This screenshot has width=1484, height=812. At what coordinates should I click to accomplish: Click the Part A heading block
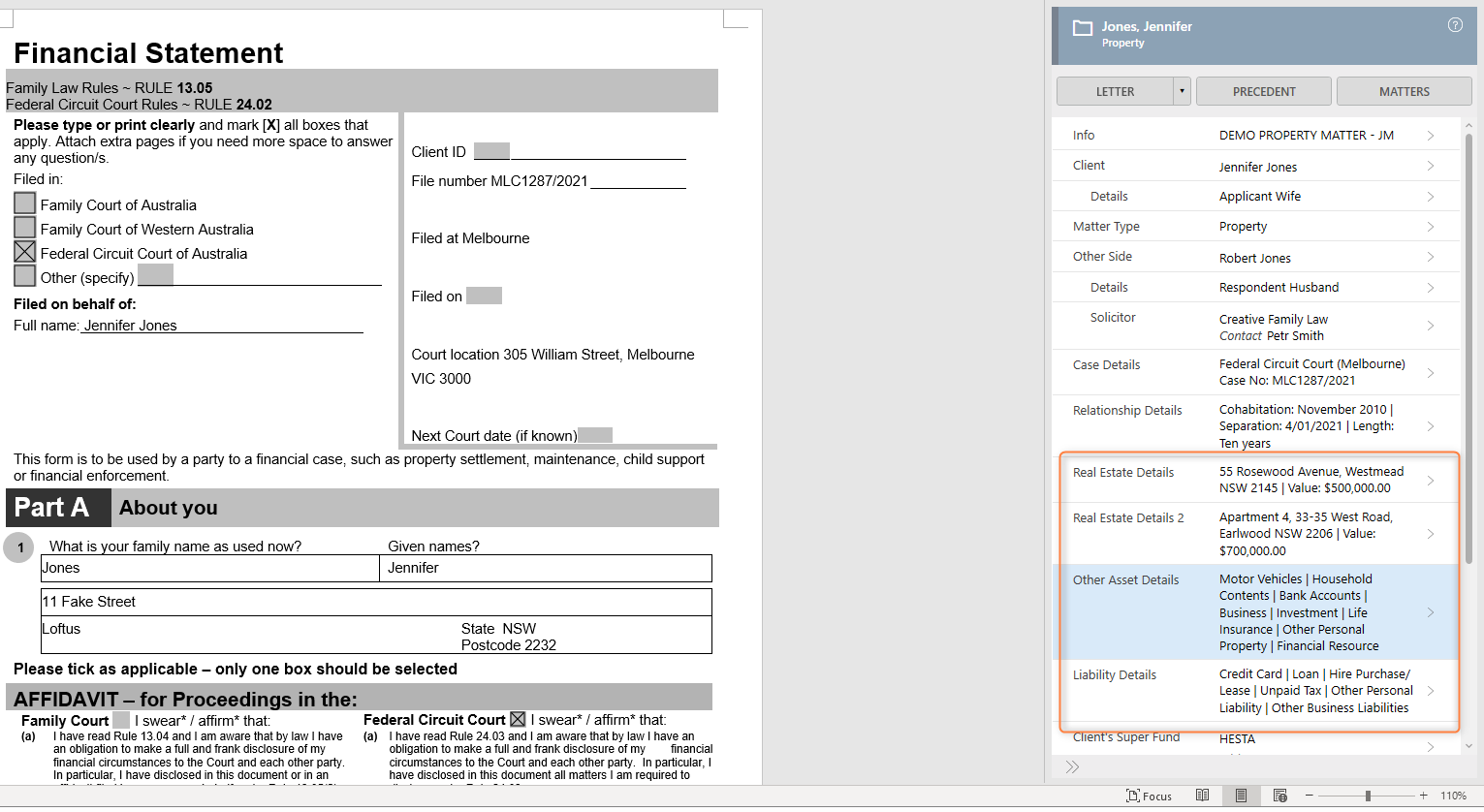click(58, 508)
